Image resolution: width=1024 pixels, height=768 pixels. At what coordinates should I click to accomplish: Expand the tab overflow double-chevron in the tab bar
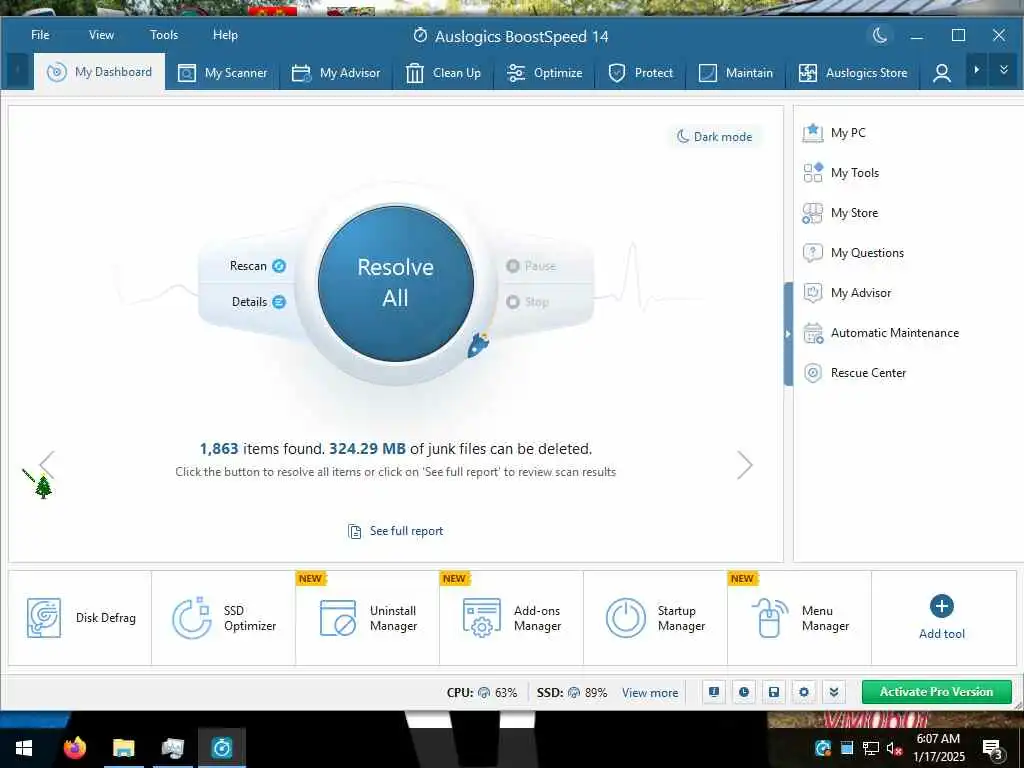1004,70
